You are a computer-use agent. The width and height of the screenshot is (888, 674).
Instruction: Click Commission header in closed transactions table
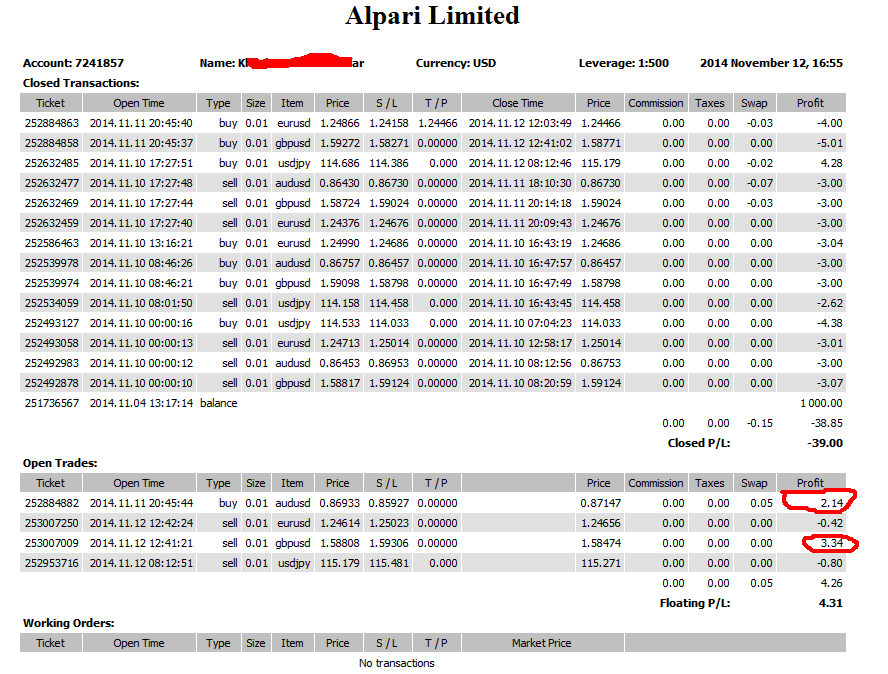pos(656,103)
